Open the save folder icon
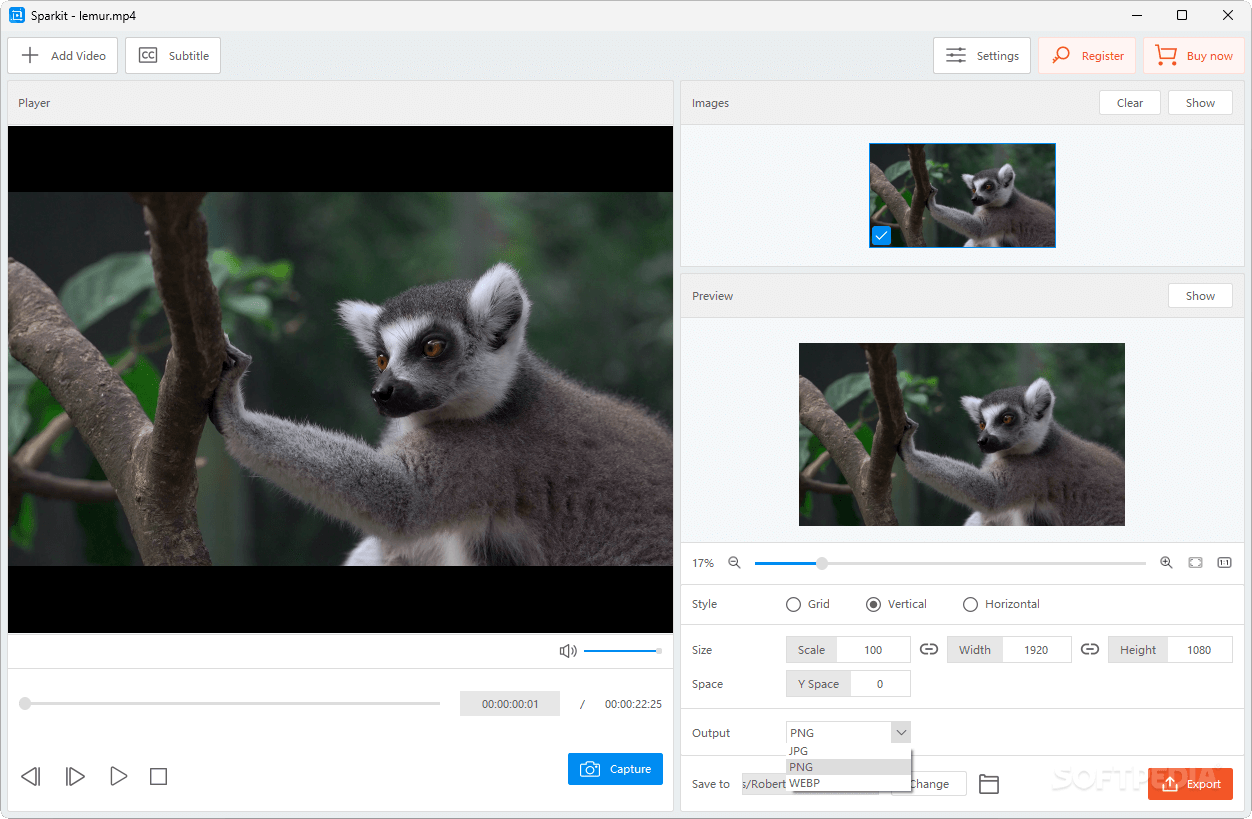 (989, 784)
